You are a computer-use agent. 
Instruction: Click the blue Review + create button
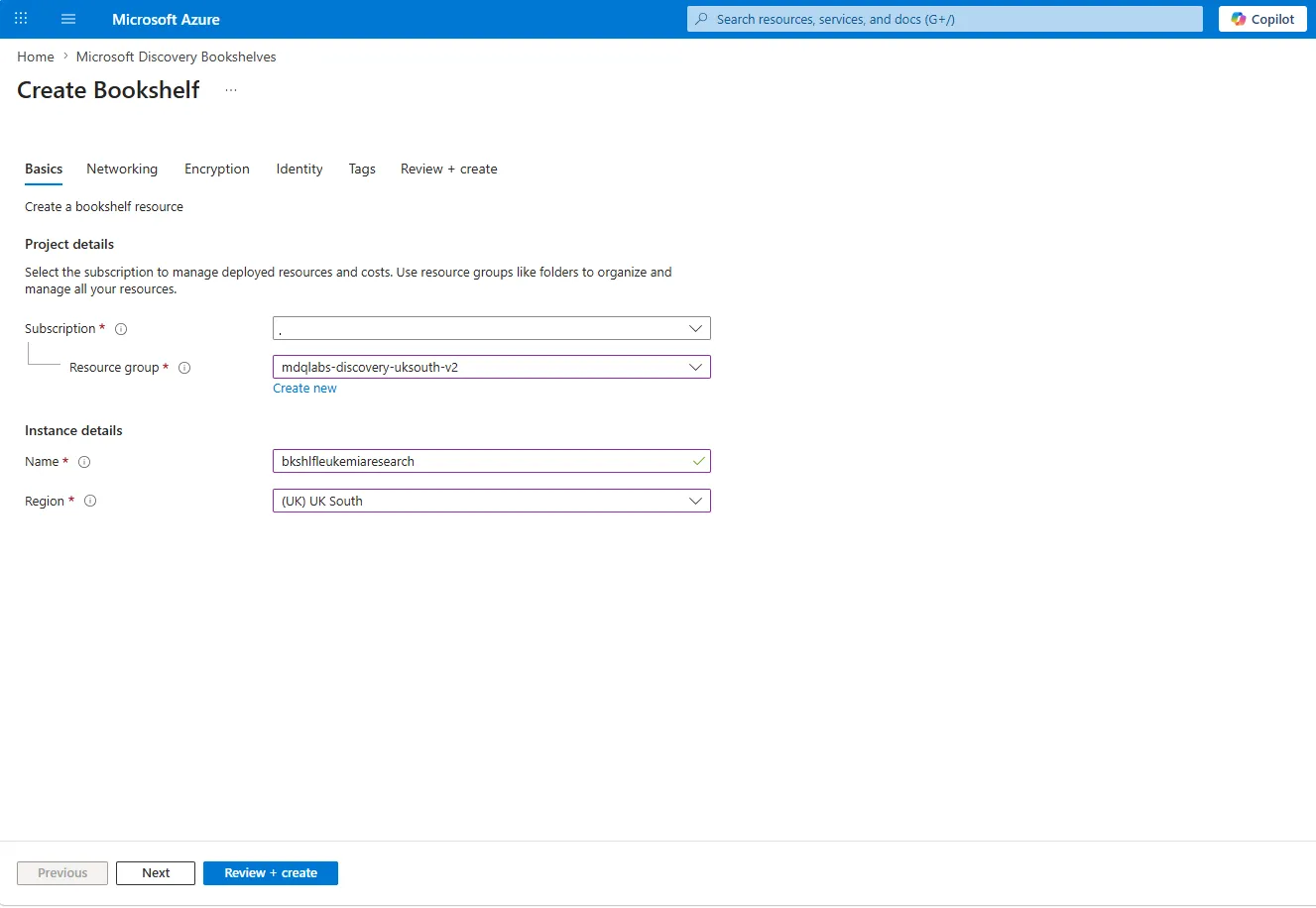271,873
